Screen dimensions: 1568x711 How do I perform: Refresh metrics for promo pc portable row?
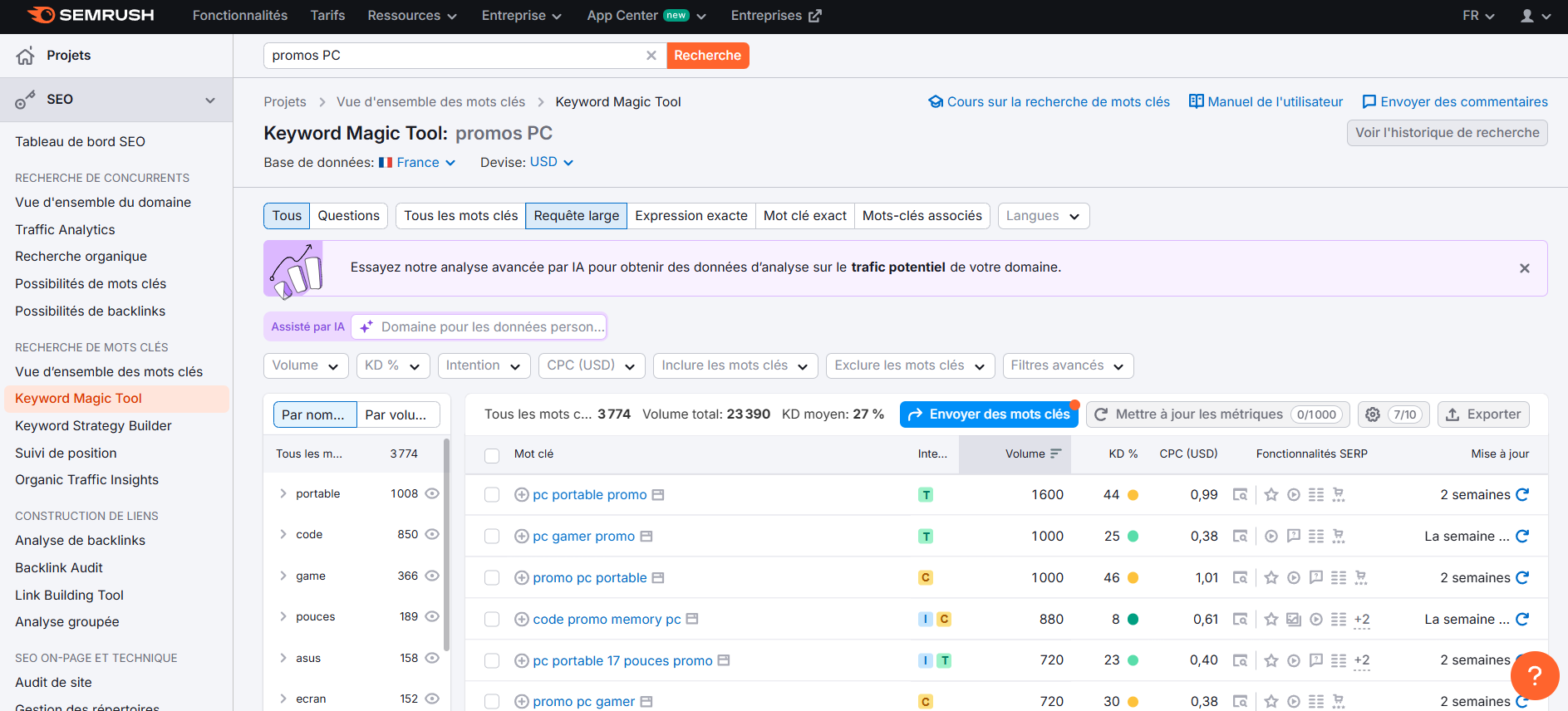pyautogui.click(x=1522, y=577)
